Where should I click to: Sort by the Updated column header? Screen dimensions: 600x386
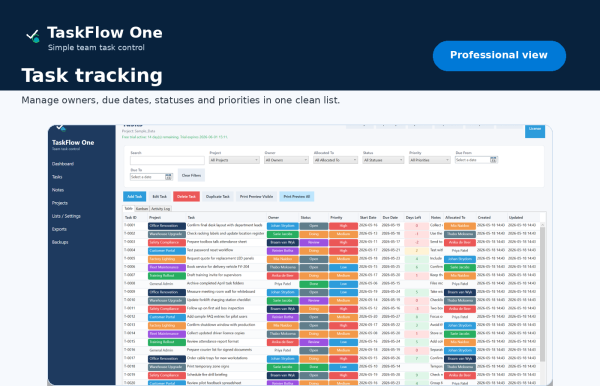516,217
